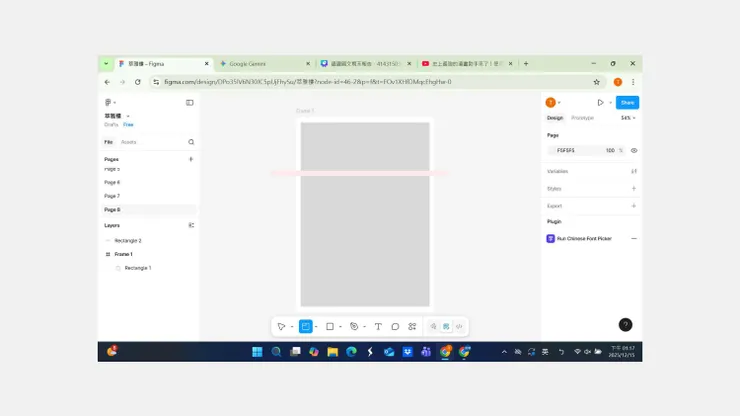Open Pen tool options dropdown arrow
740x416 pixels.
pyautogui.click(x=364, y=327)
